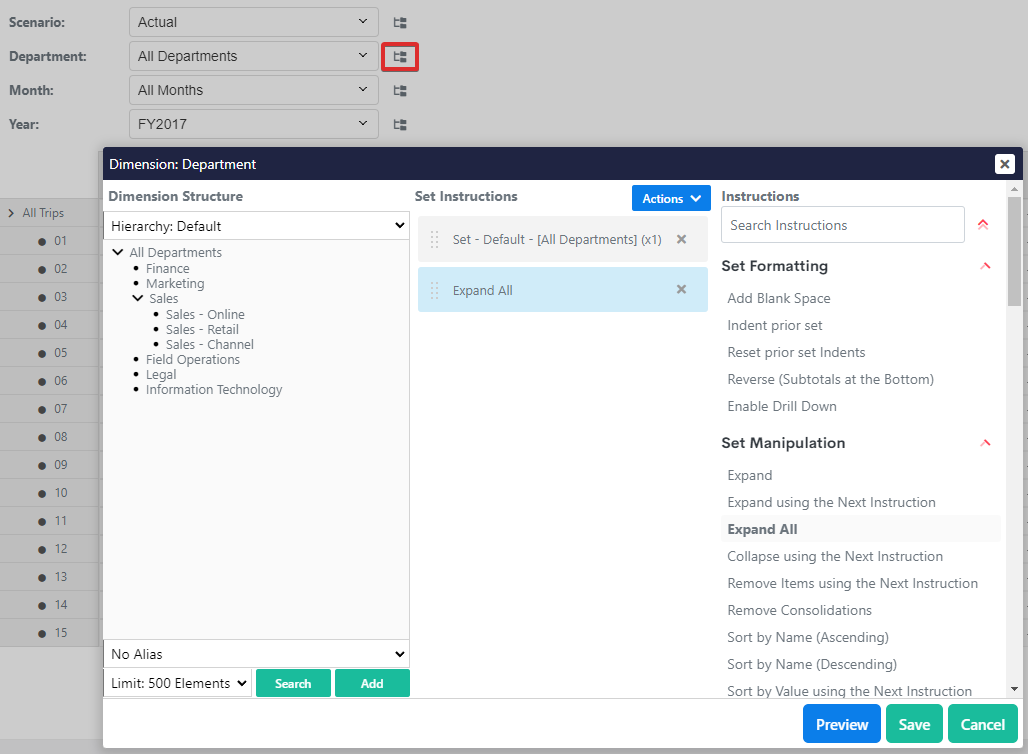
Task: Collapse the Set Formatting section
Action: pyautogui.click(x=985, y=266)
